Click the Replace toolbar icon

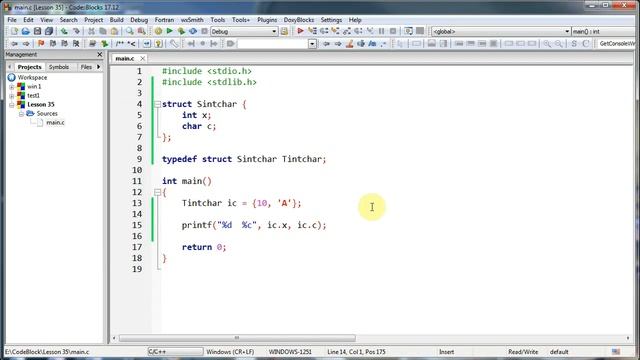coord(142,31)
